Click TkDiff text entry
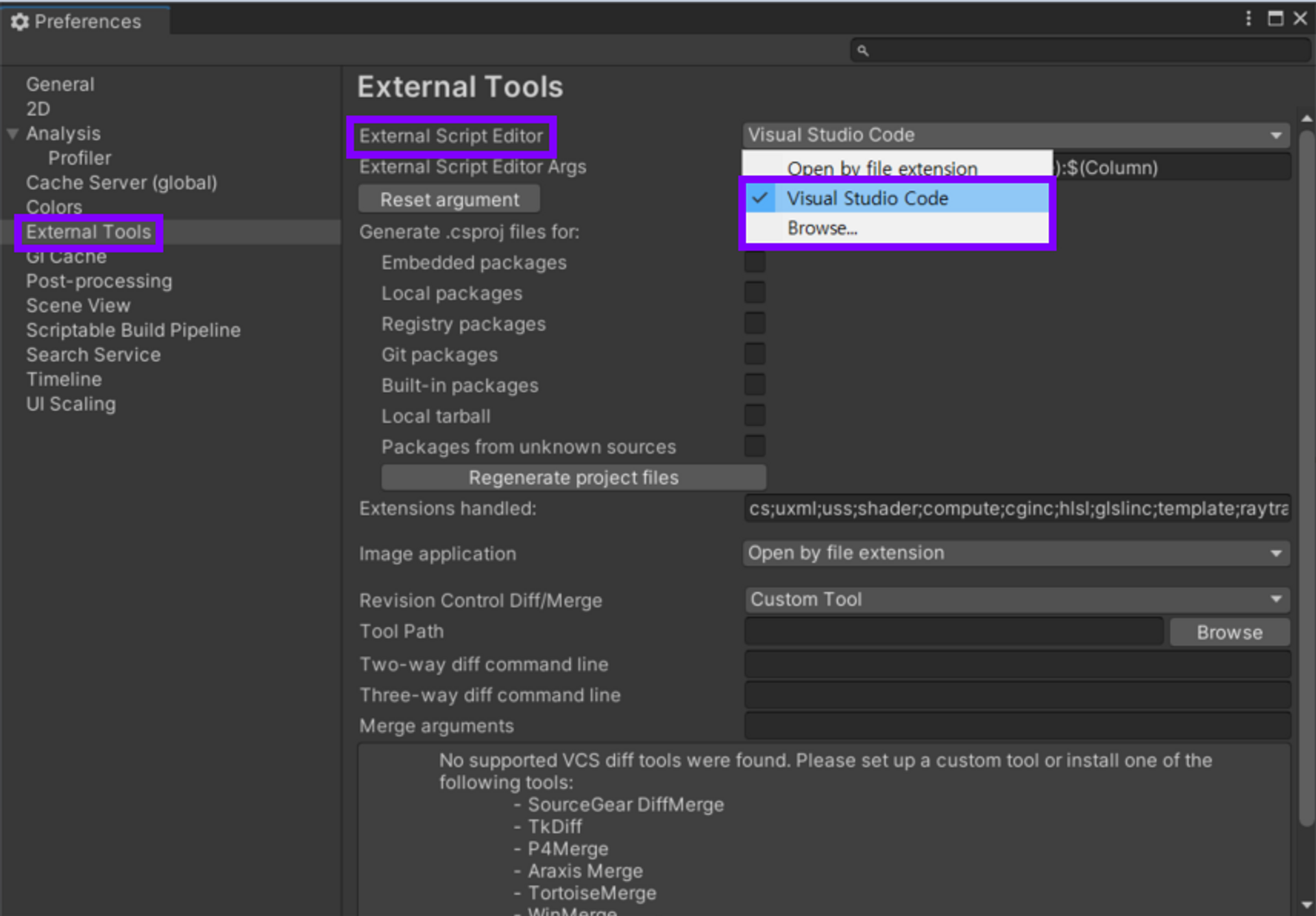Screen dimensions: 1316x916 point(555,827)
